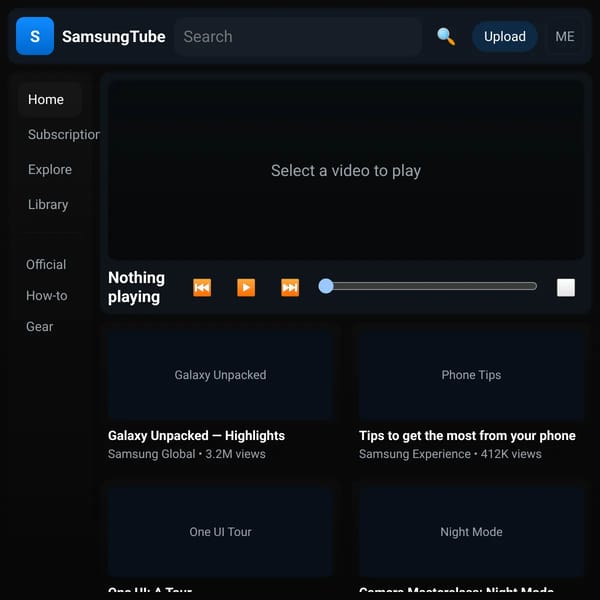Skip to the previous track
600x600 pixels.
[x=202, y=287]
